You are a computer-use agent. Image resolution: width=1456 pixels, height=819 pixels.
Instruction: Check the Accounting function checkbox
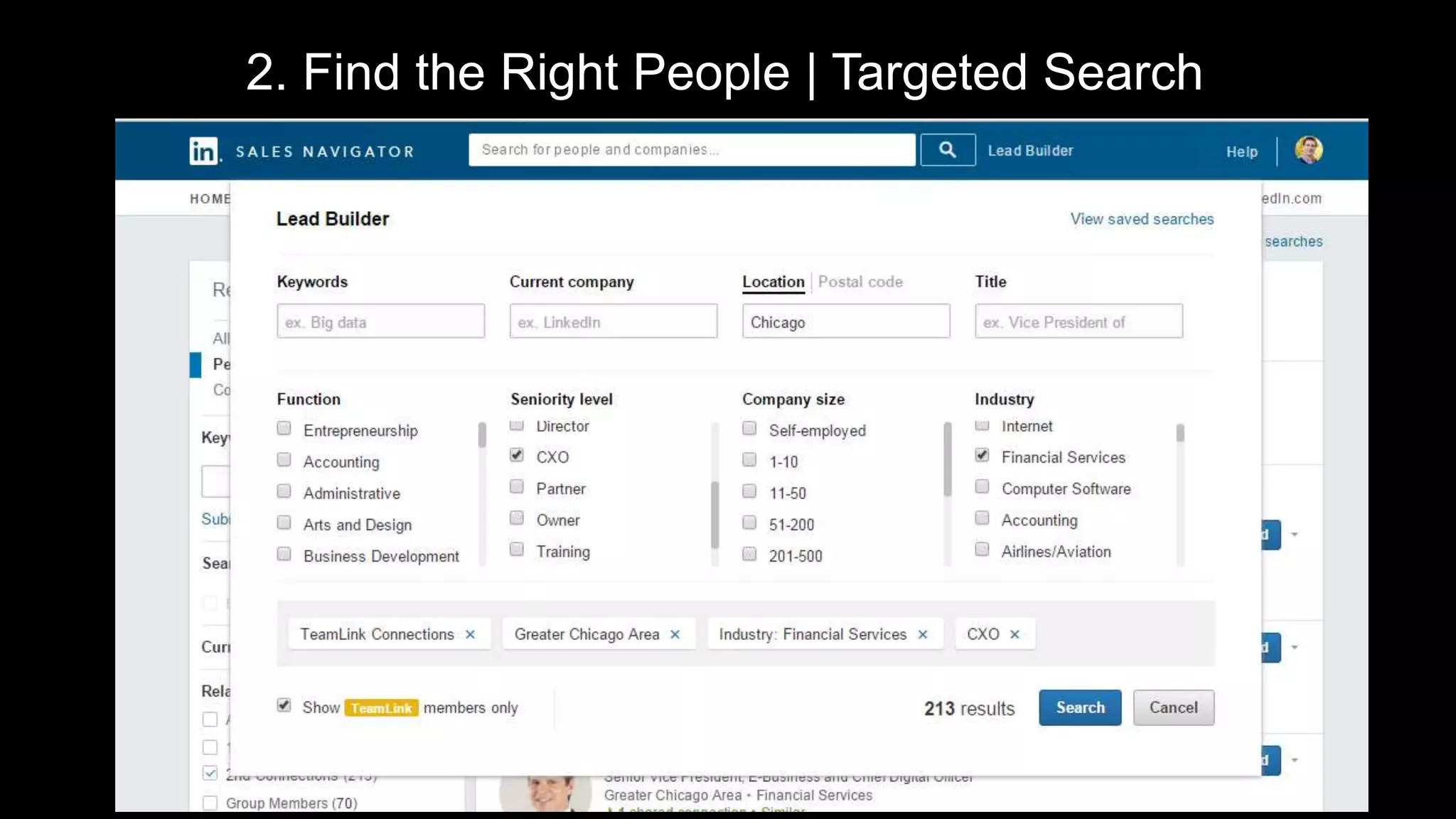(x=284, y=459)
